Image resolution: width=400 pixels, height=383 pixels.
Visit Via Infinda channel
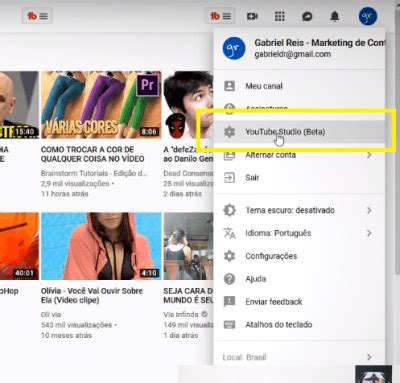click(181, 314)
